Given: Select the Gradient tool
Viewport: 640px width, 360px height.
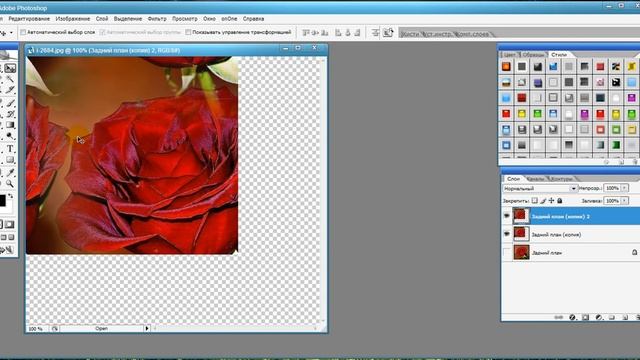Looking at the screenshot, I should (x=10, y=125).
